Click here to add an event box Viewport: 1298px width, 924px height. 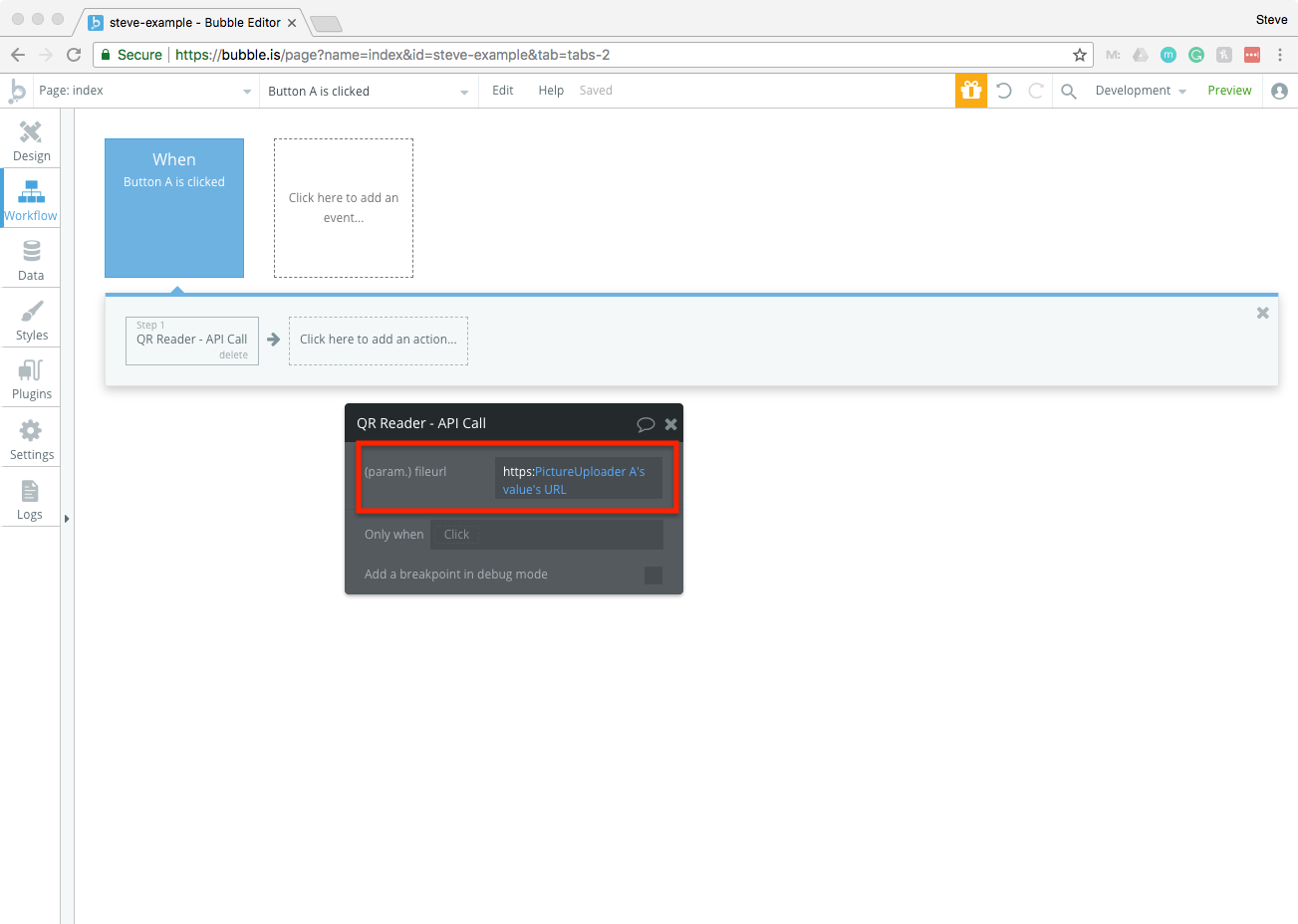pos(344,208)
